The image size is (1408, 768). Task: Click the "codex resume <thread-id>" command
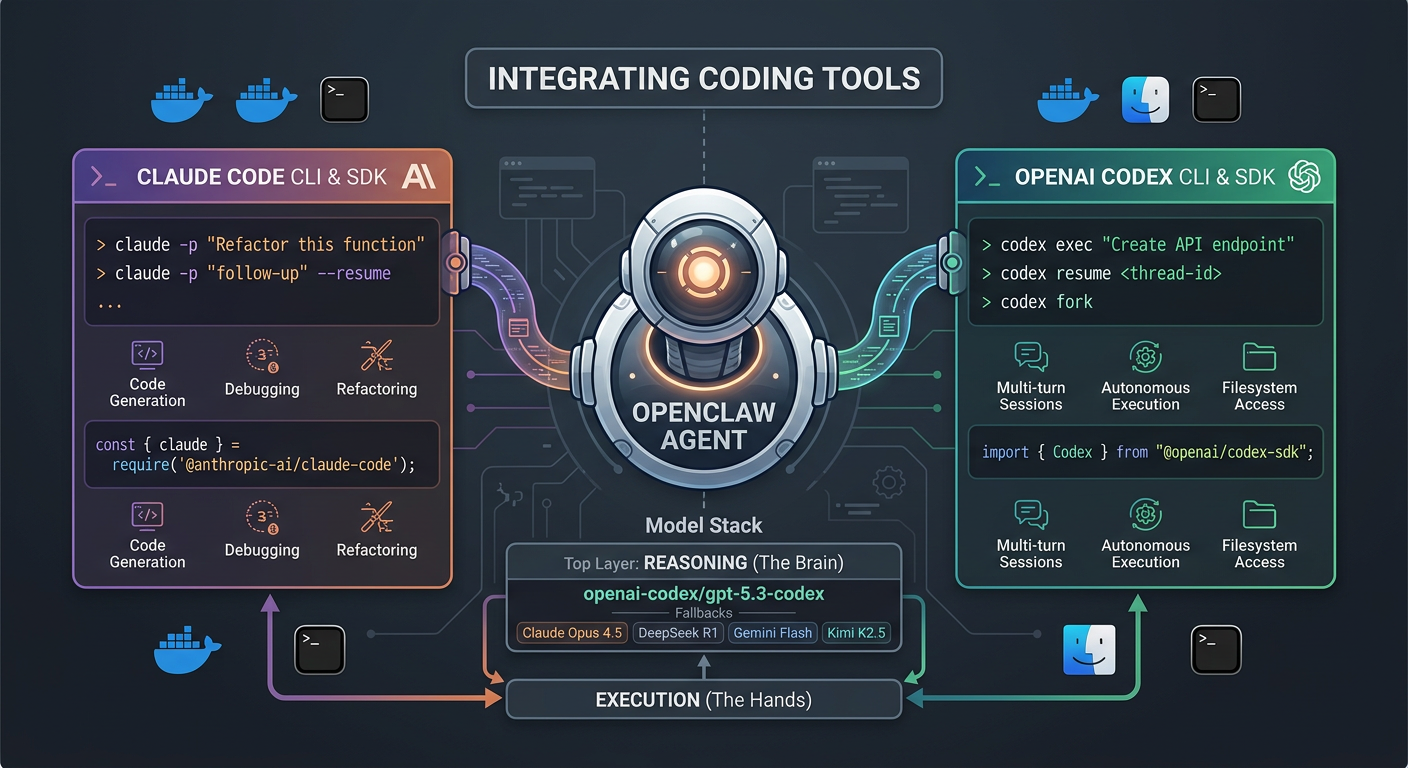1102,273
